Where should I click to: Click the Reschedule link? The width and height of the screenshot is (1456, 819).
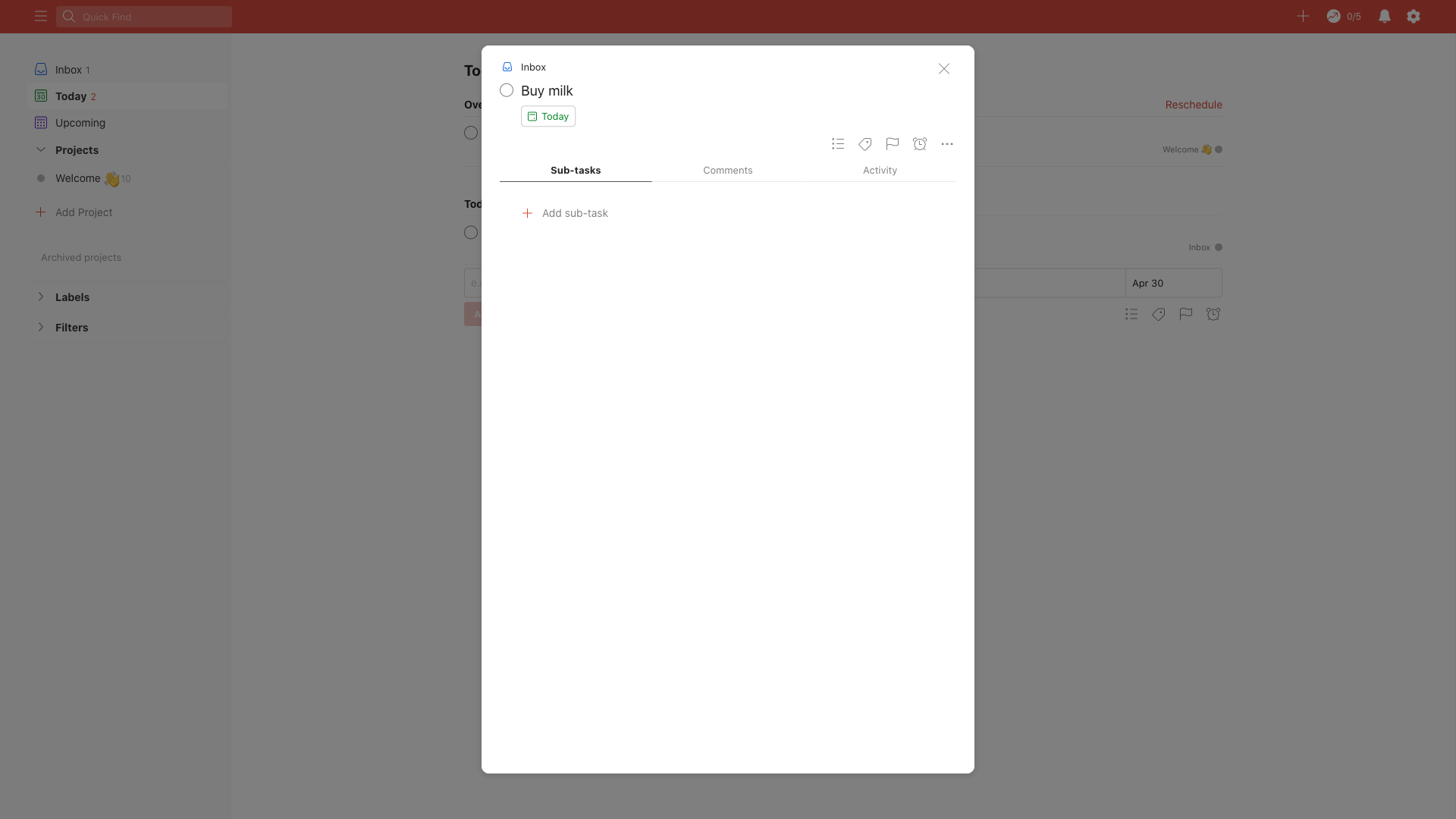pyautogui.click(x=1193, y=105)
